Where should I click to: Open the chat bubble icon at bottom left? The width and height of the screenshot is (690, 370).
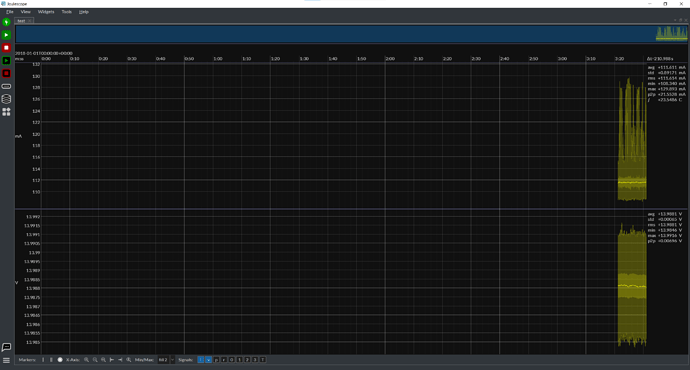(x=6, y=347)
